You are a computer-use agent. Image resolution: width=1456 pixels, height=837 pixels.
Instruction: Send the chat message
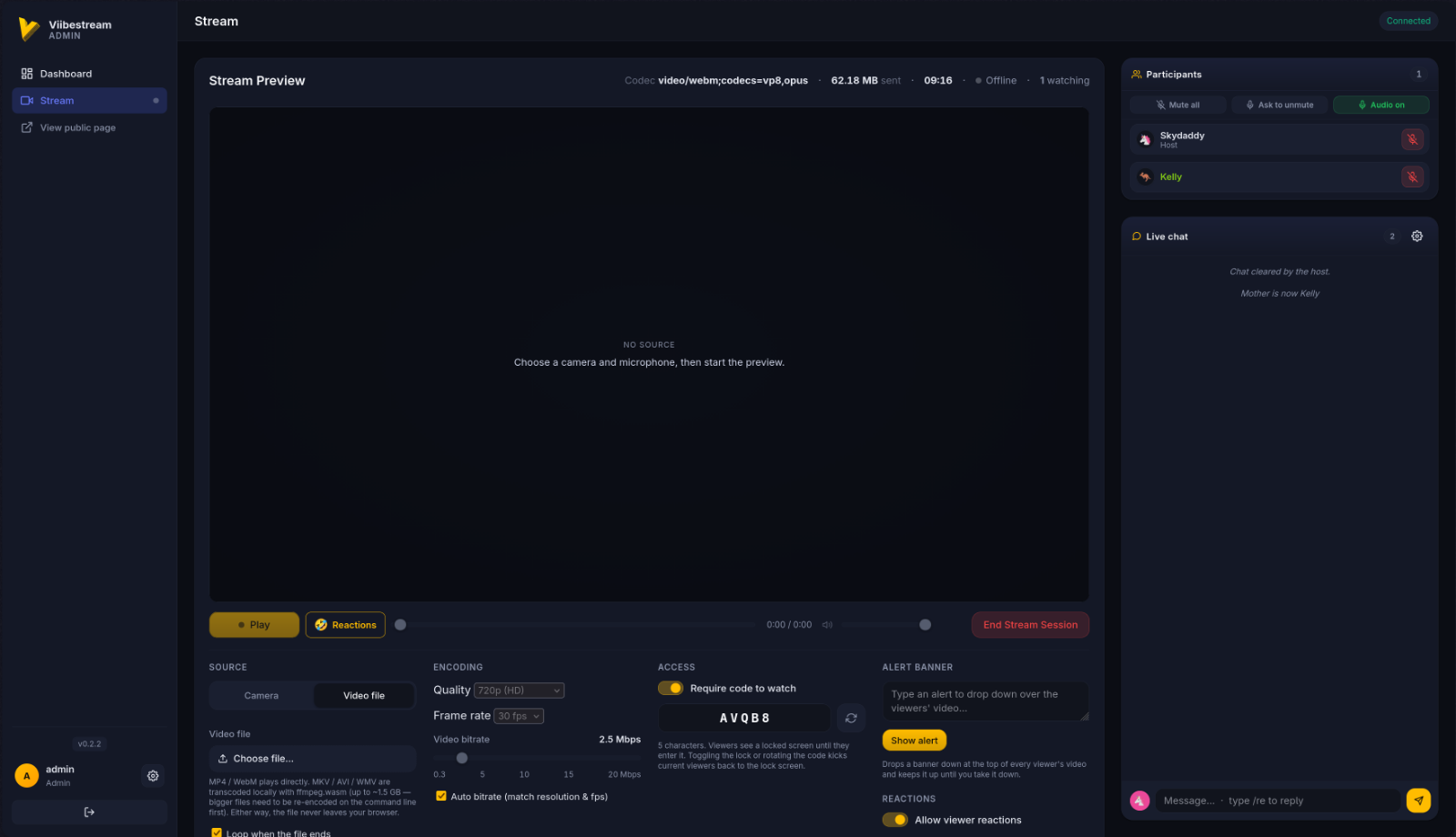coord(1419,801)
